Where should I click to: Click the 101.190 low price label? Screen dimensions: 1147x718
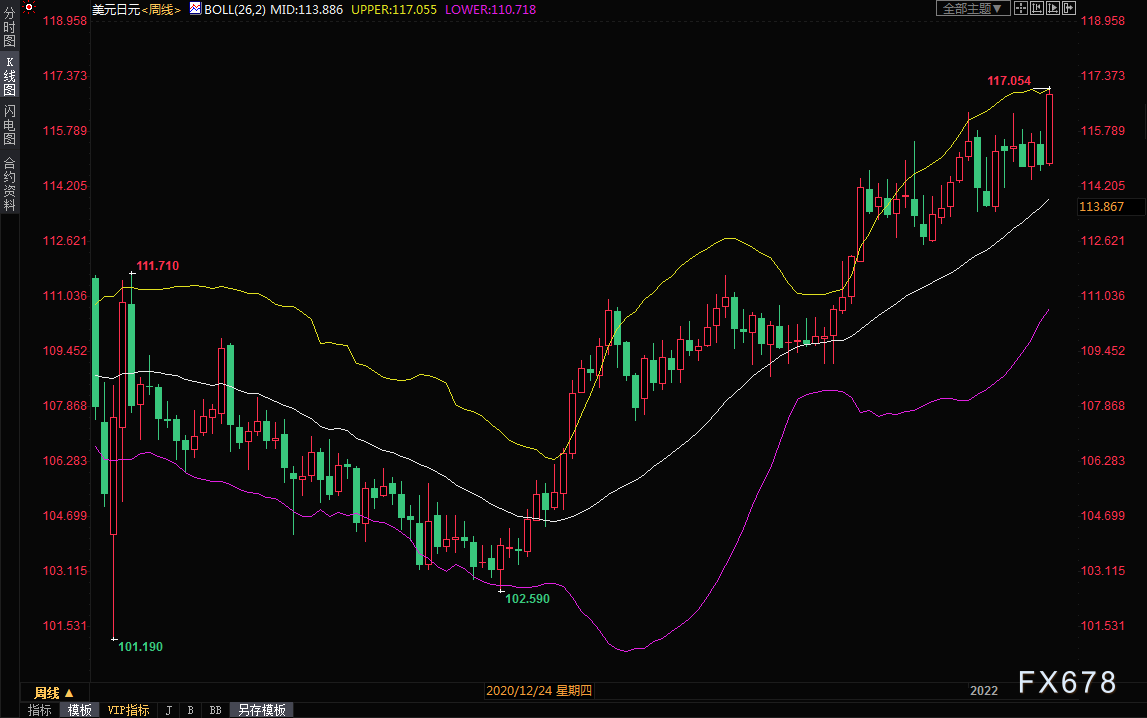(140, 647)
